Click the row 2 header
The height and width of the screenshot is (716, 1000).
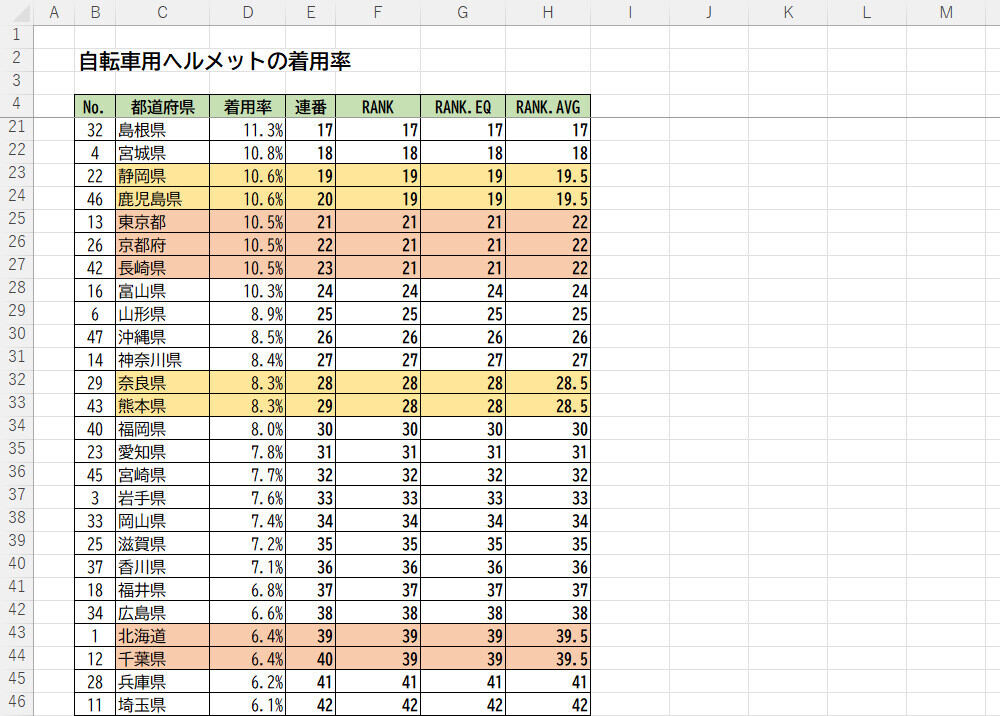pyautogui.click(x=17, y=59)
